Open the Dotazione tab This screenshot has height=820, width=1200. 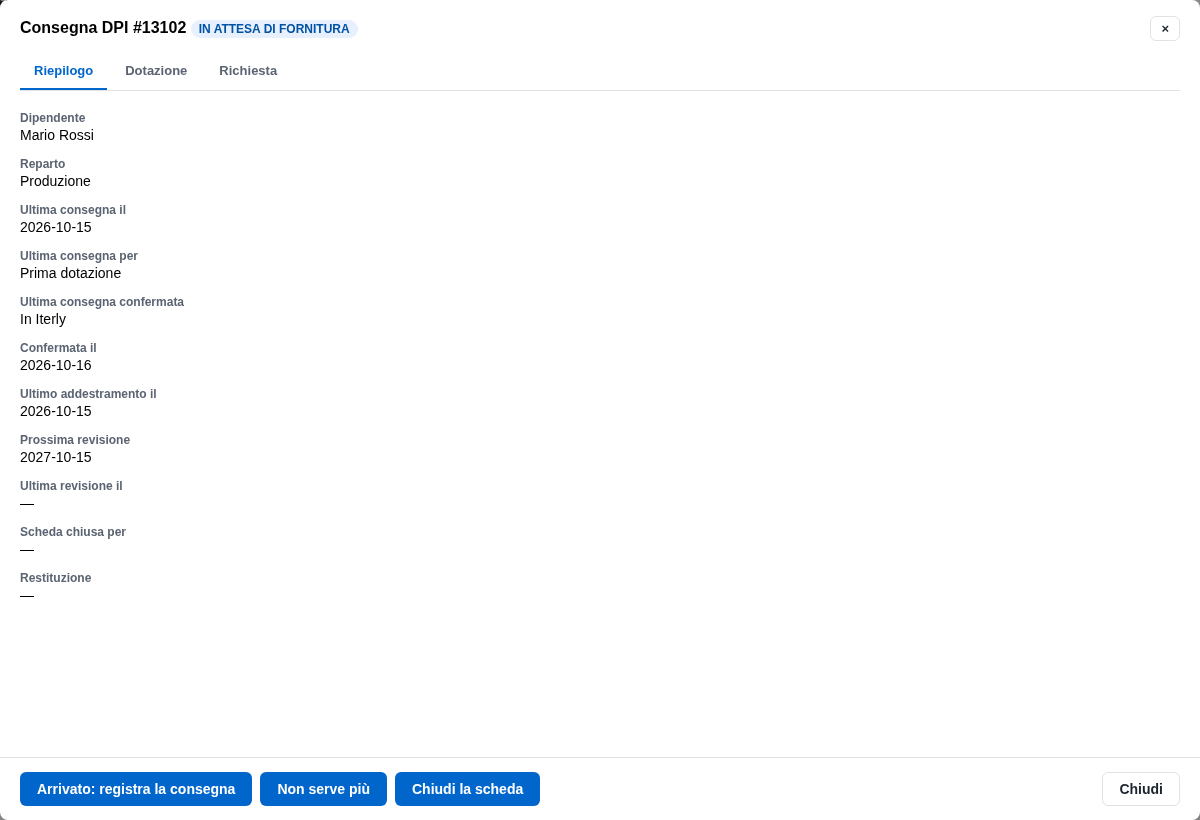pyautogui.click(x=156, y=71)
